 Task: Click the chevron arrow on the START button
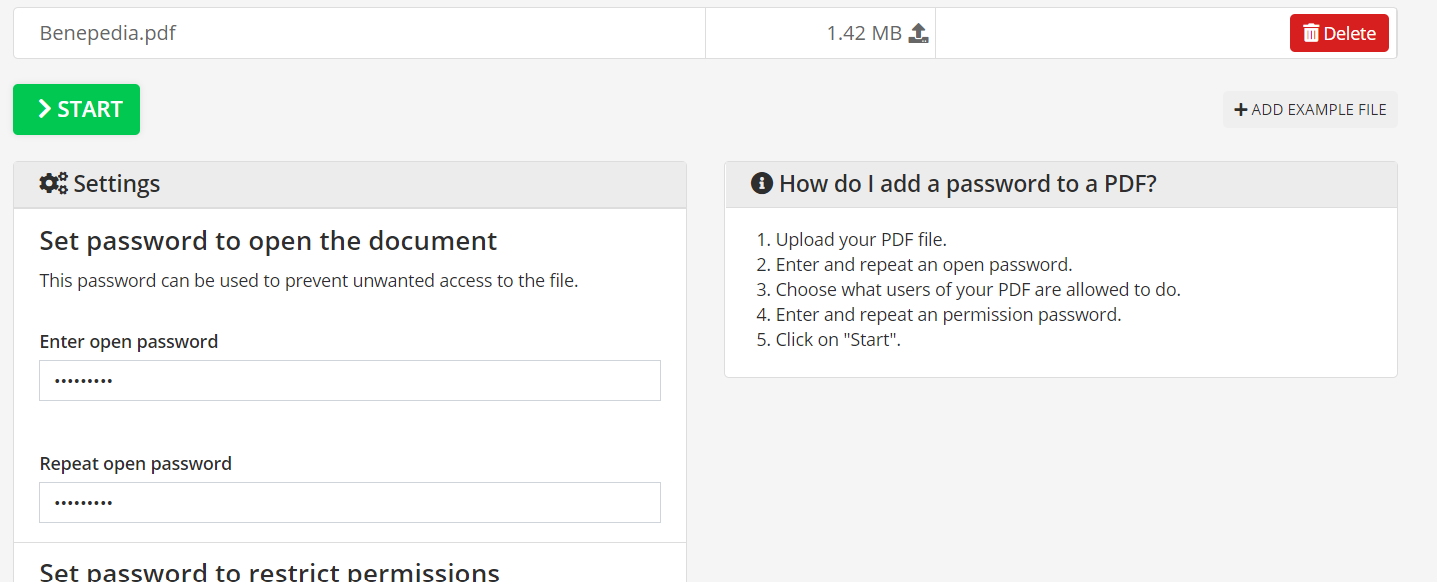(44, 109)
